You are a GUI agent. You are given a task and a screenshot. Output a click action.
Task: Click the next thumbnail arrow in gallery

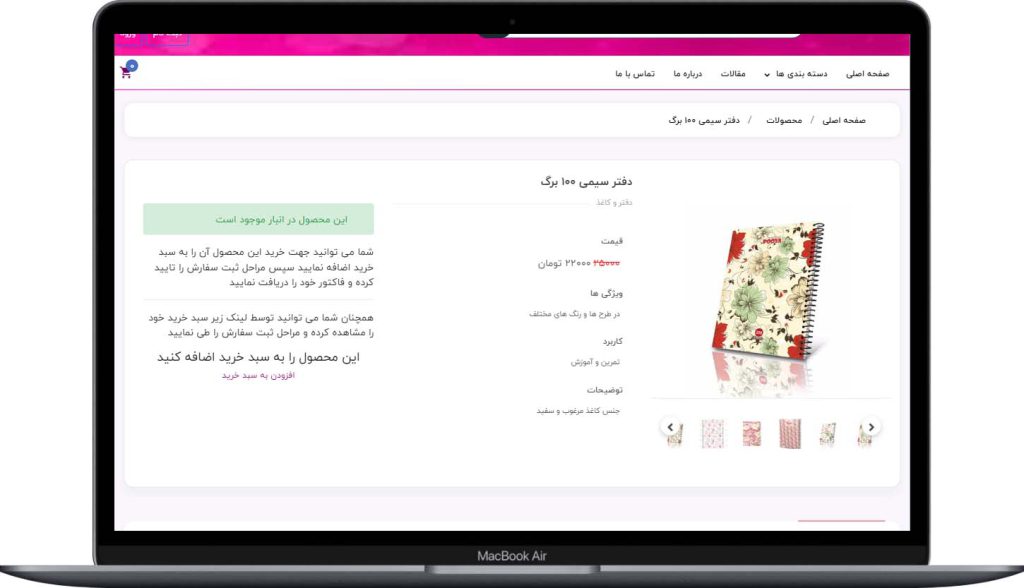pyautogui.click(x=872, y=427)
